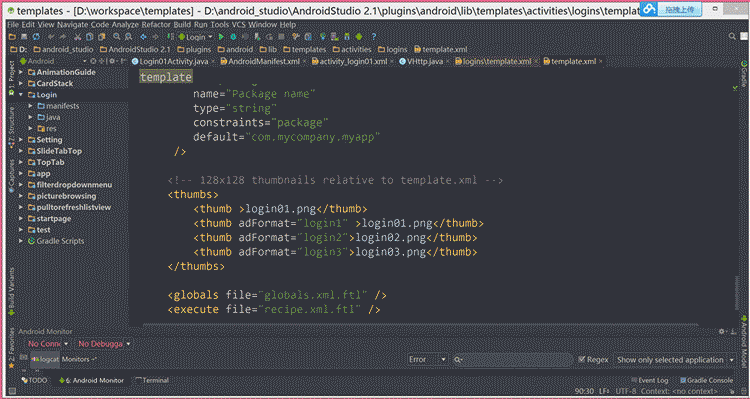Viewport: 750px width, 399px height.
Task: Click the Replace toolbar icon
Action: 128,36
